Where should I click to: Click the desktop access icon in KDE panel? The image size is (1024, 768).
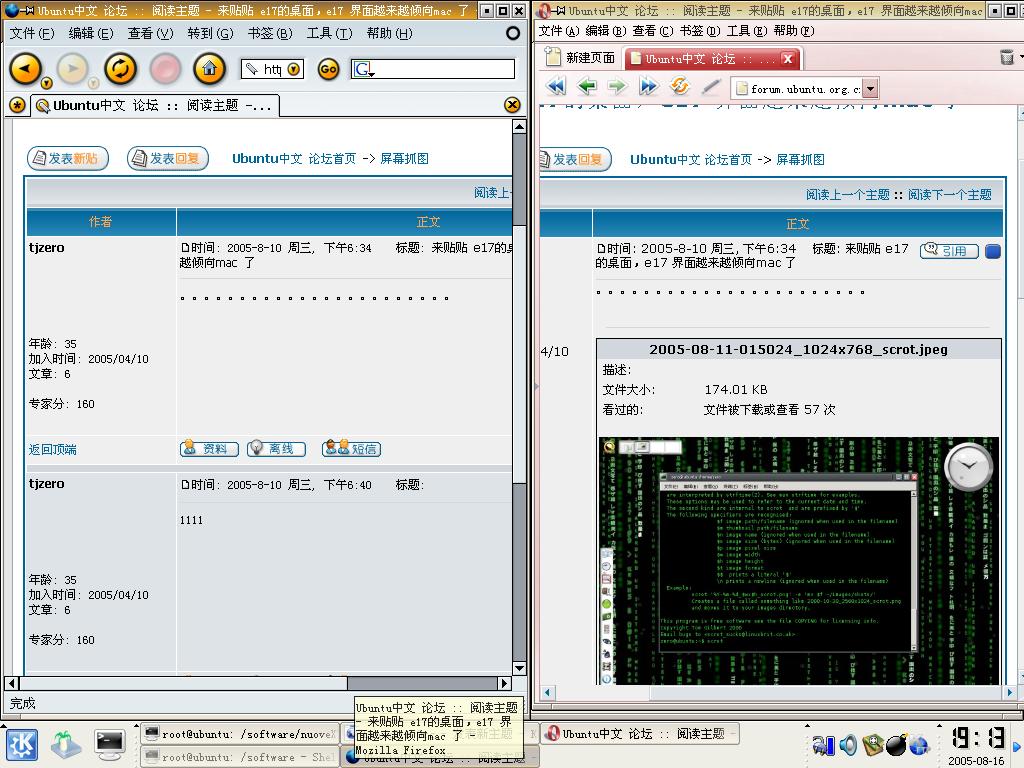click(66, 745)
